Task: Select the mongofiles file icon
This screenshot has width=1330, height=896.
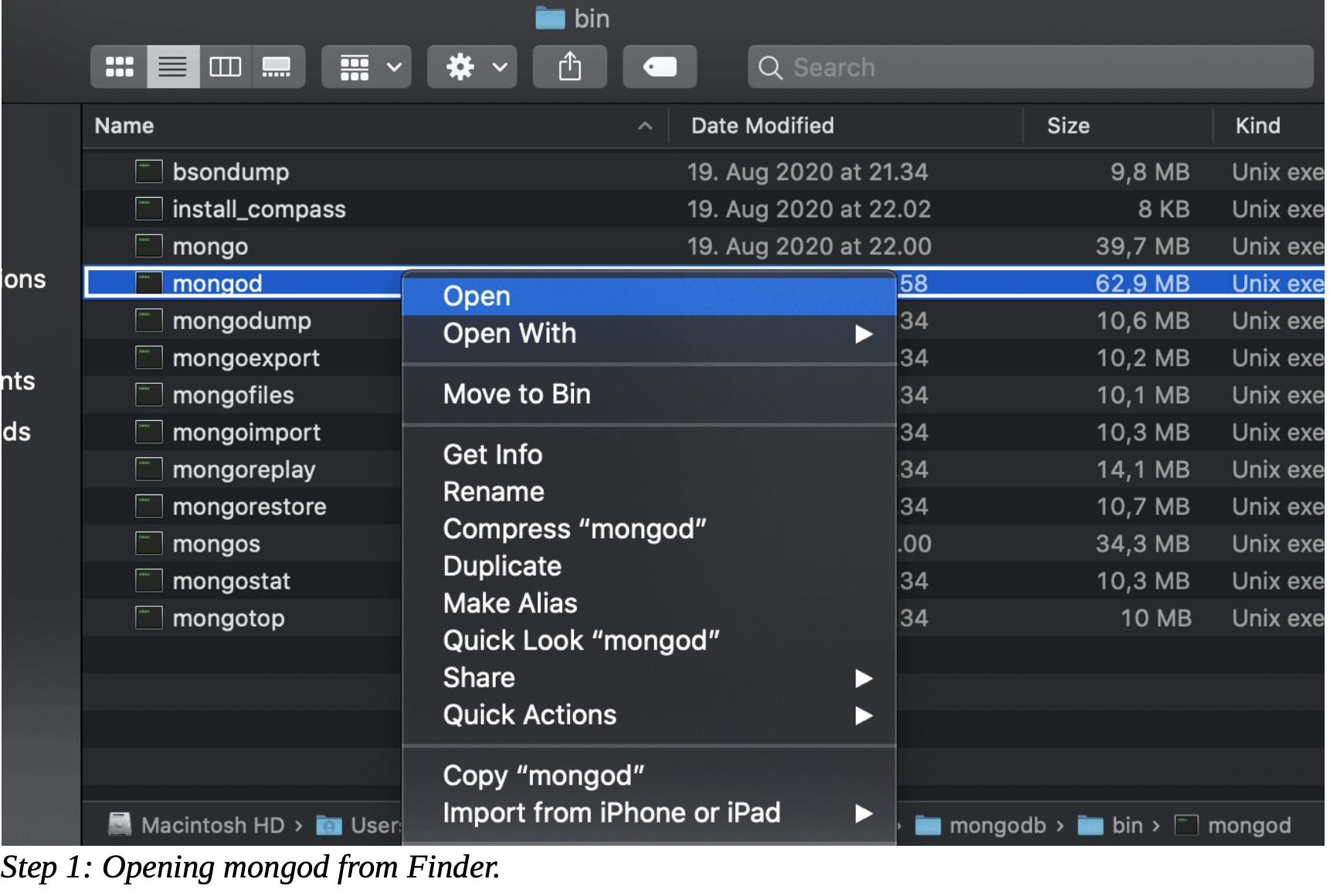Action: point(149,395)
